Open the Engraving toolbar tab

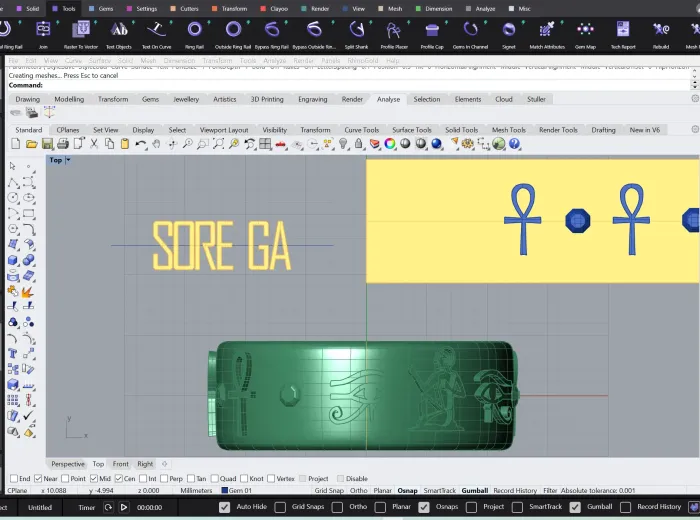click(312, 99)
